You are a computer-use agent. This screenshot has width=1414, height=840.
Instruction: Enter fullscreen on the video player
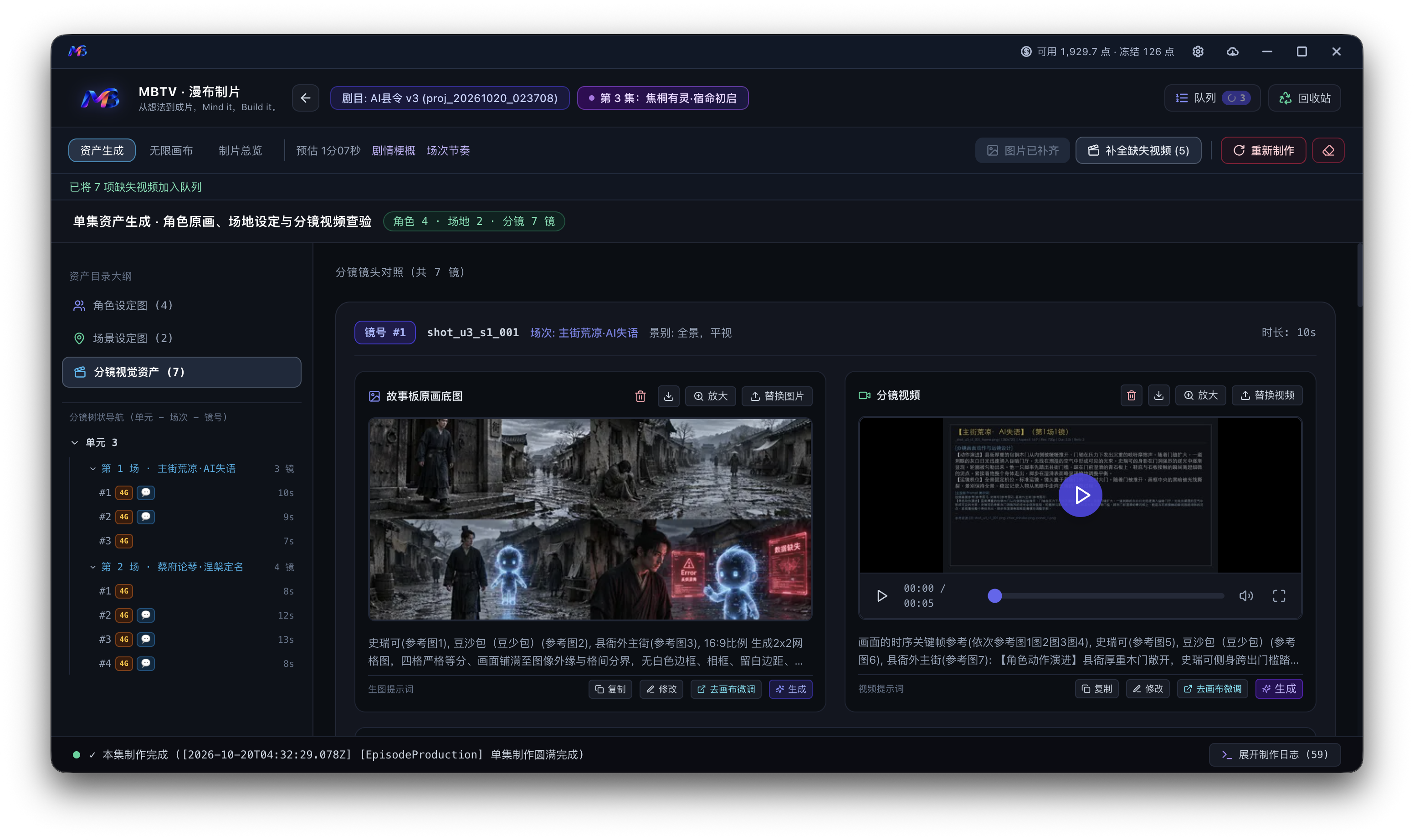pyautogui.click(x=1279, y=595)
